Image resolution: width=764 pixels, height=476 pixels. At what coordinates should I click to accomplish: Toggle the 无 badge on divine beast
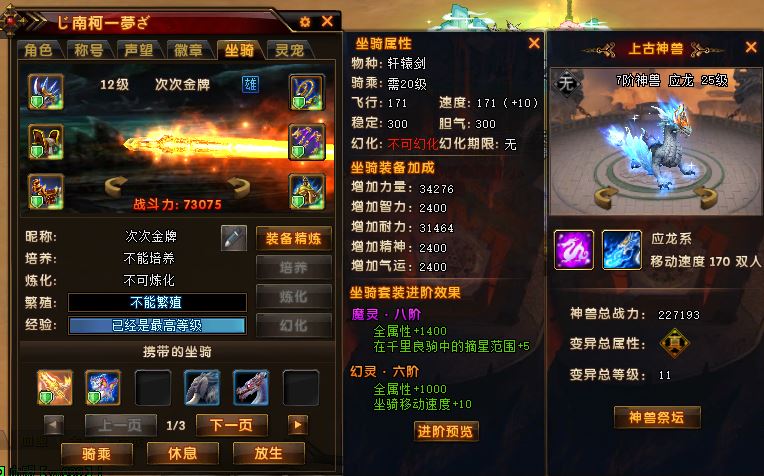click(565, 84)
